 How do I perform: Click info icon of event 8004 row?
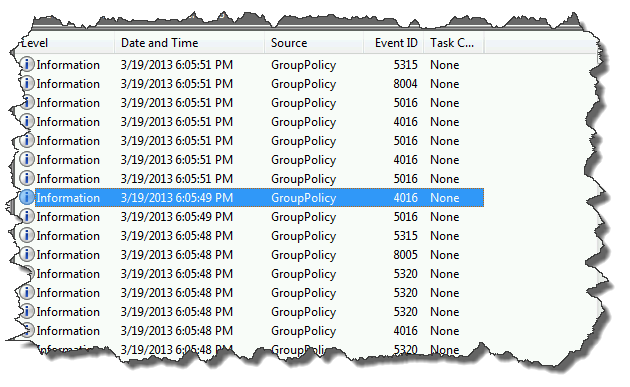coord(27,83)
